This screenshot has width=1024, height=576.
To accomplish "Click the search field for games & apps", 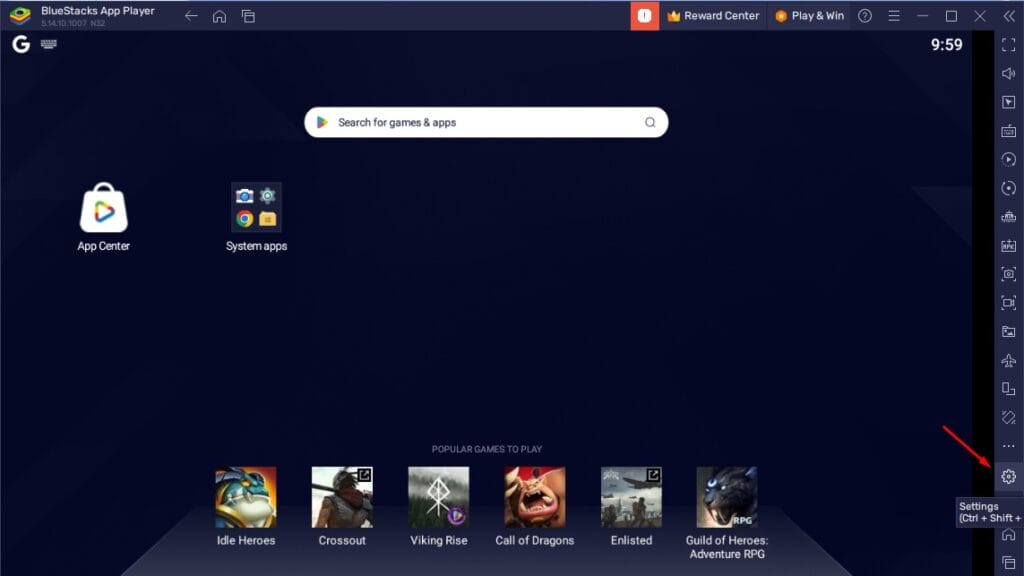I will point(486,122).
